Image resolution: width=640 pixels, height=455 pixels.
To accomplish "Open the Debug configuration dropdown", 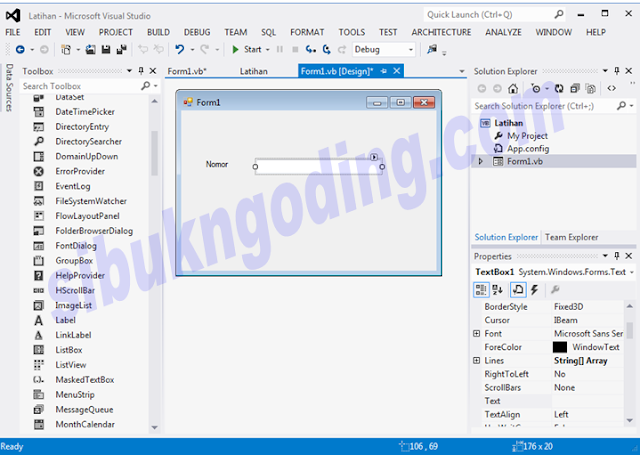I will (411, 50).
